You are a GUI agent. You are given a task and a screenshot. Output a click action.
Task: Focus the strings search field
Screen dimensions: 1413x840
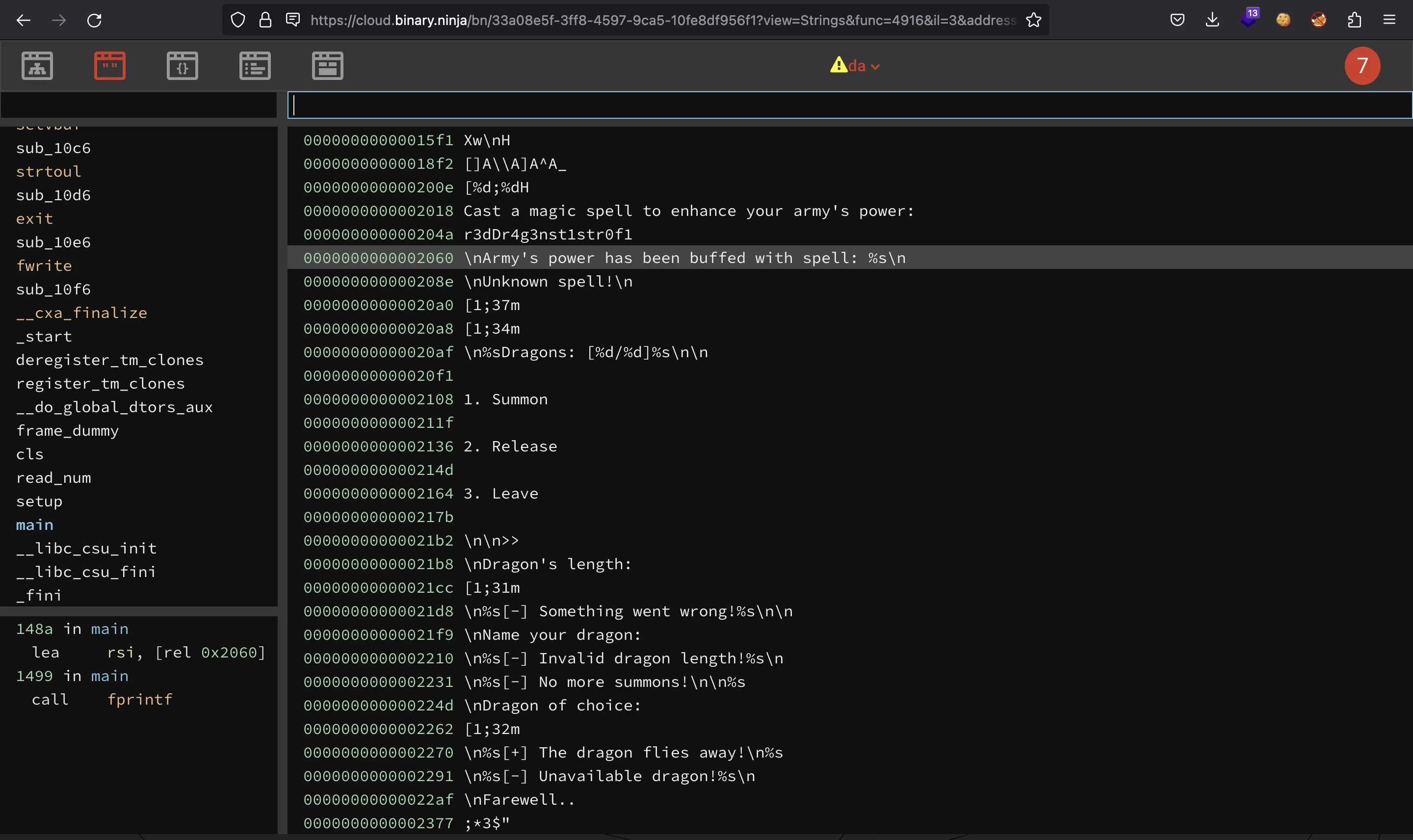tap(849, 105)
